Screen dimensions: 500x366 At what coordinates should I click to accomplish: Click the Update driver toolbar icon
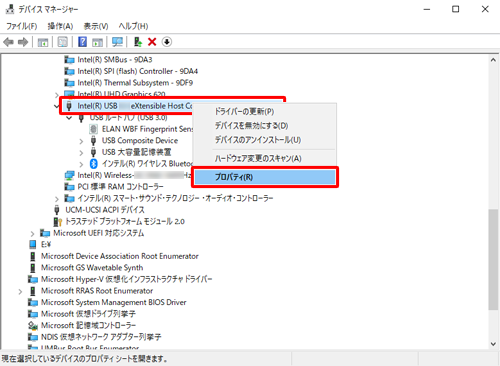coord(138,42)
